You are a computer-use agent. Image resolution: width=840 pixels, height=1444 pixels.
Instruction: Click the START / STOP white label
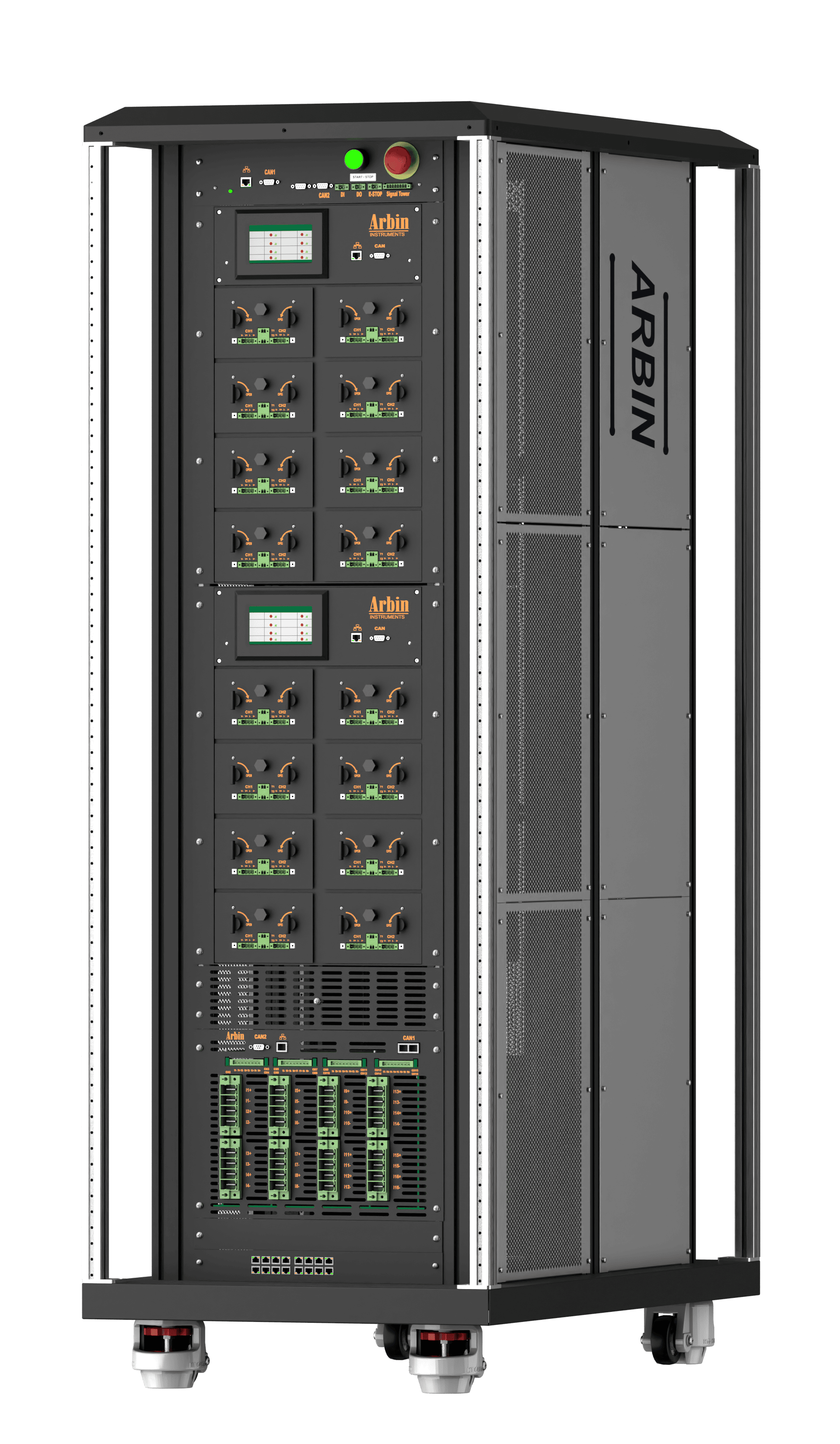pyautogui.click(x=363, y=177)
